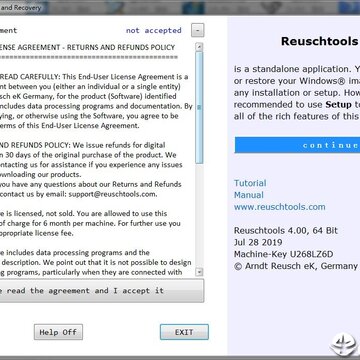Open the Tutorial link
Image resolution: width=360 pixels, height=360 pixels.
pos(250,183)
